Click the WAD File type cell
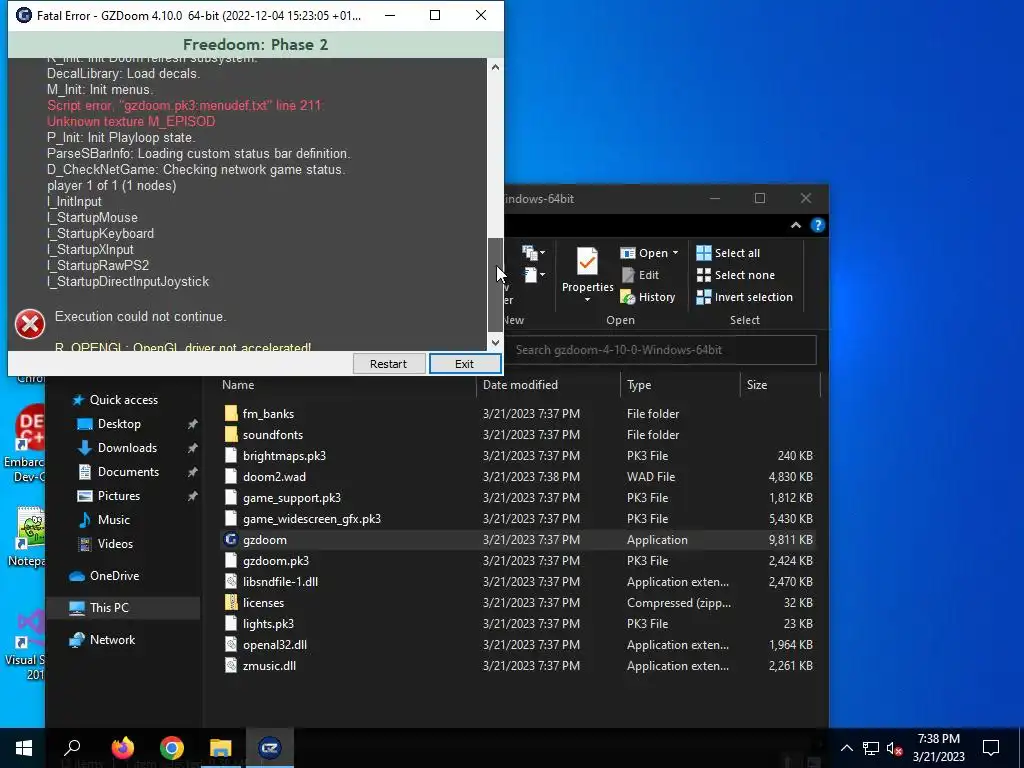 (x=650, y=477)
